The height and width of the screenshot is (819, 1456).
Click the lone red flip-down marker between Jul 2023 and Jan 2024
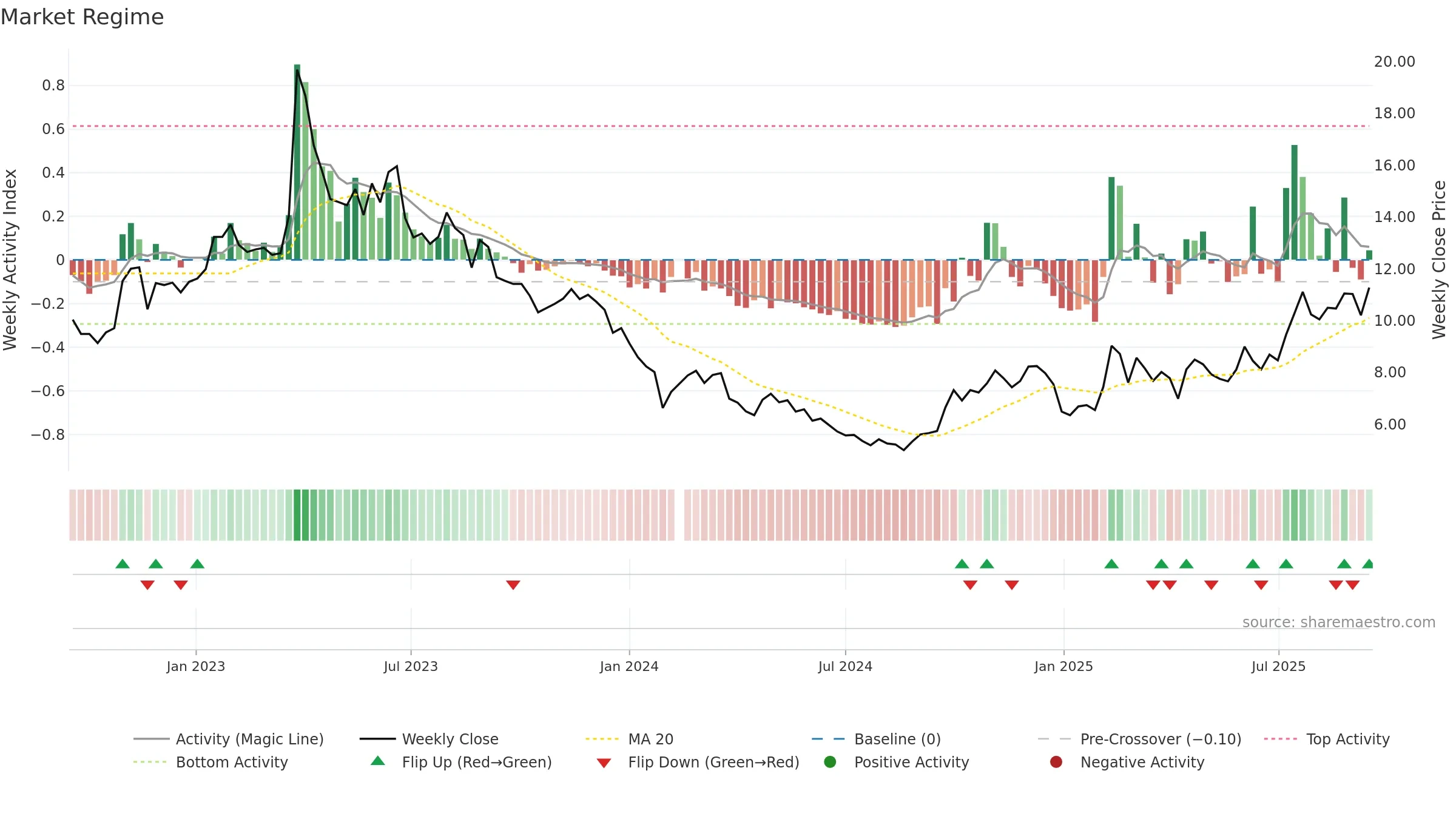pyautogui.click(x=513, y=585)
